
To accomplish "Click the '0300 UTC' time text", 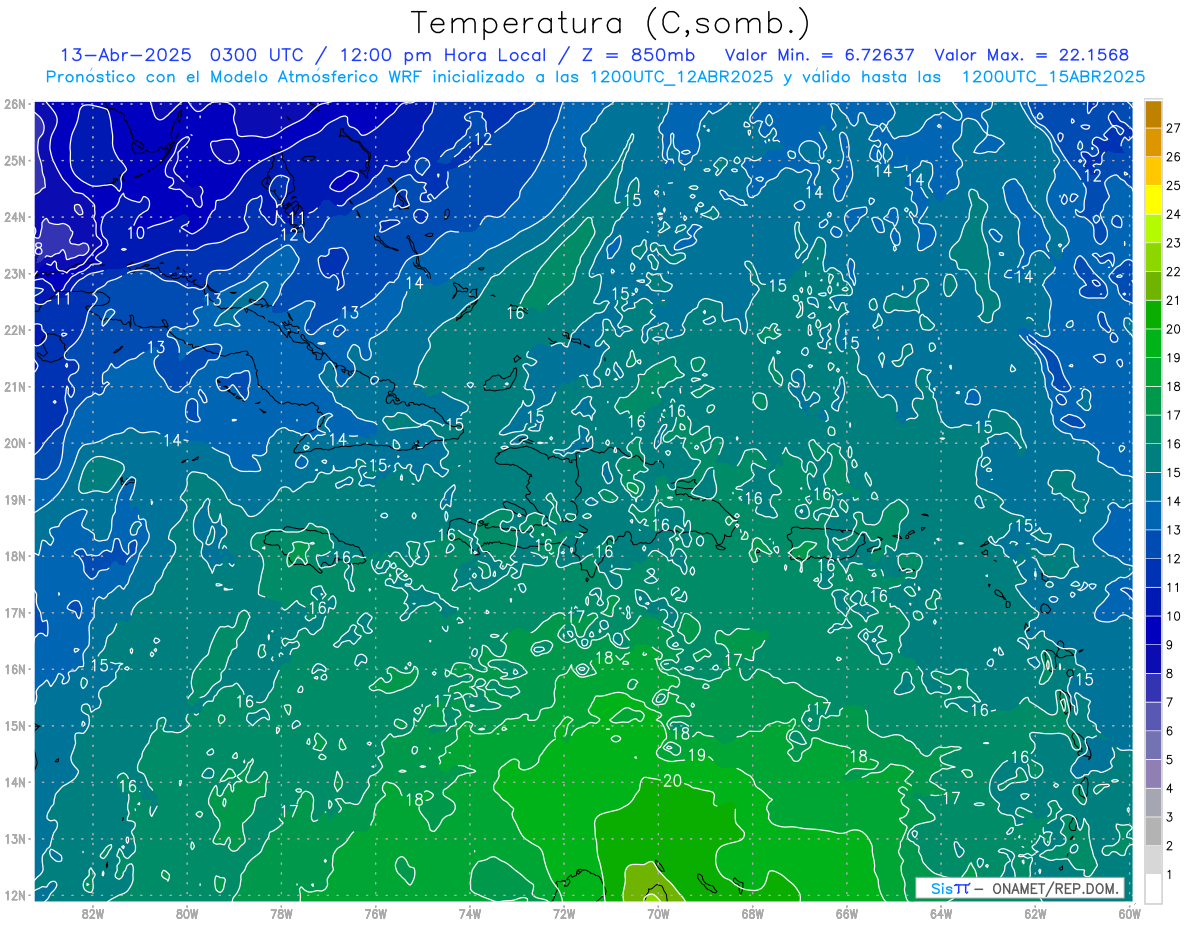I will (x=258, y=55).
